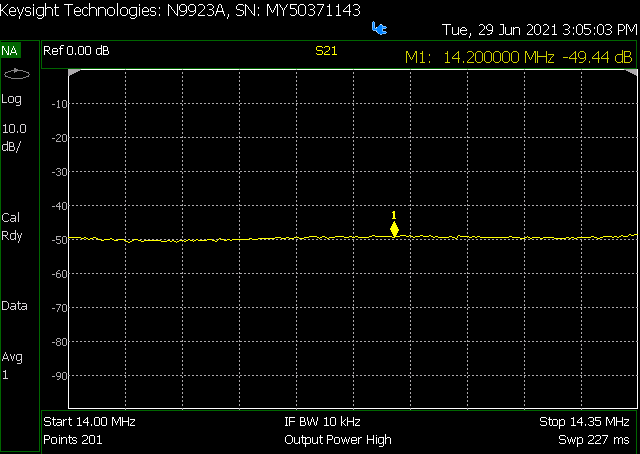640x454 pixels.
Task: Click the 'Swp 227 ms' sweep time
Action: coord(594,440)
